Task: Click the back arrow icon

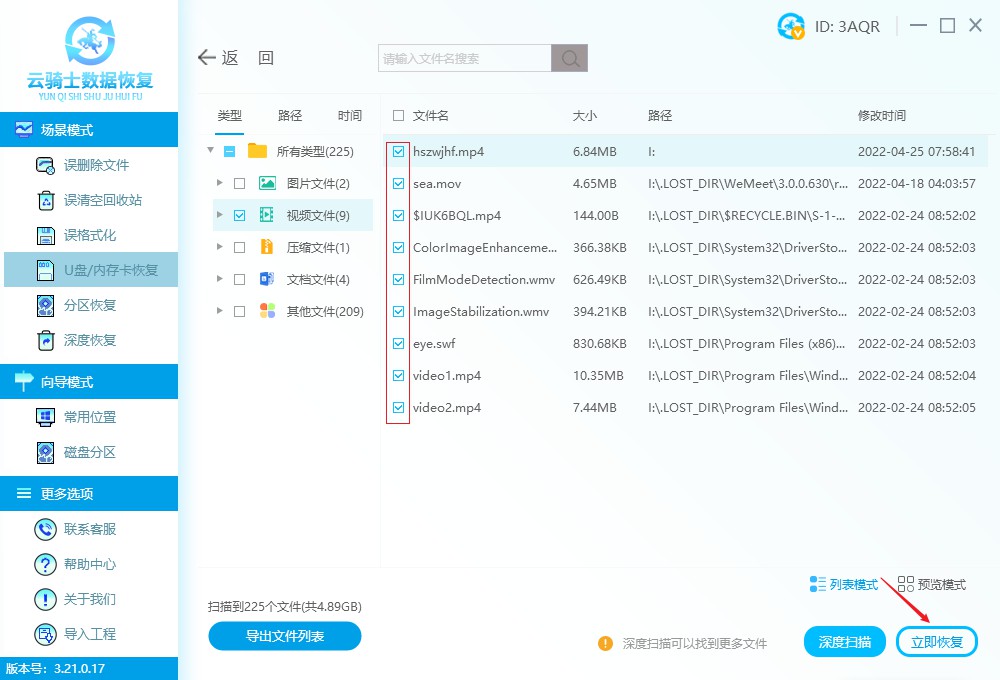Action: pos(207,58)
